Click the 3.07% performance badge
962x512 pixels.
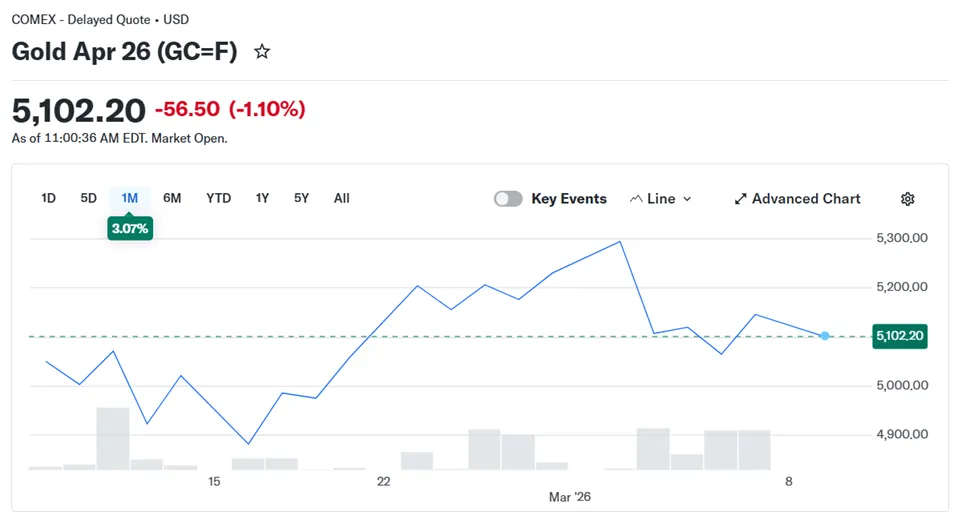pos(130,229)
